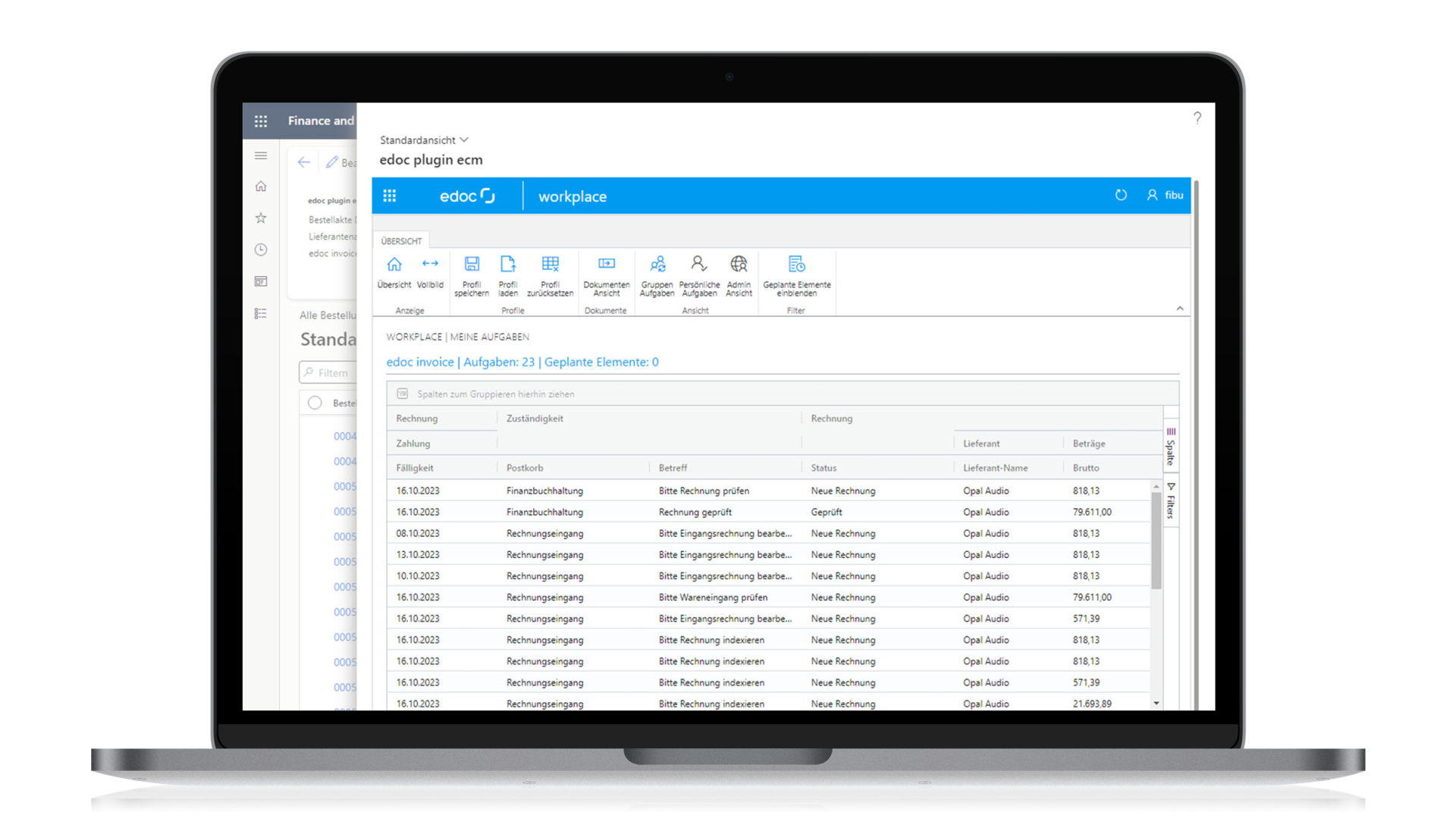1456x837 pixels.
Task: Open Admin Ansicht
Action: 739,277
